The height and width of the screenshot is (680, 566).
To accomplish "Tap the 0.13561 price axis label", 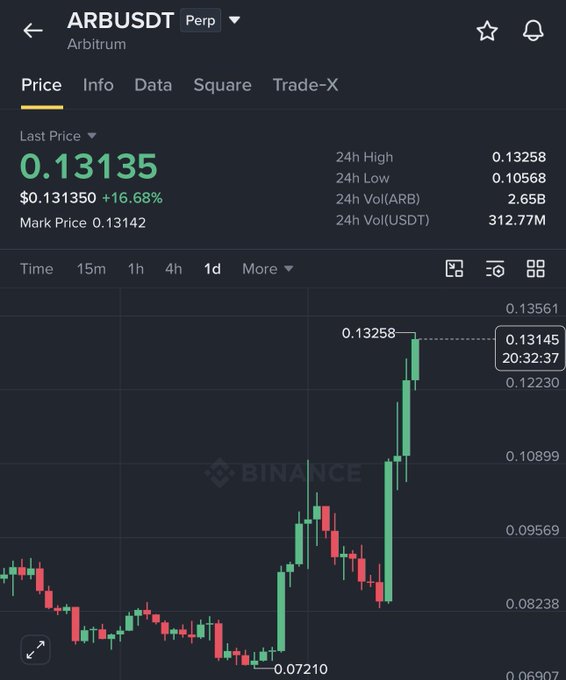I will (x=532, y=309).
